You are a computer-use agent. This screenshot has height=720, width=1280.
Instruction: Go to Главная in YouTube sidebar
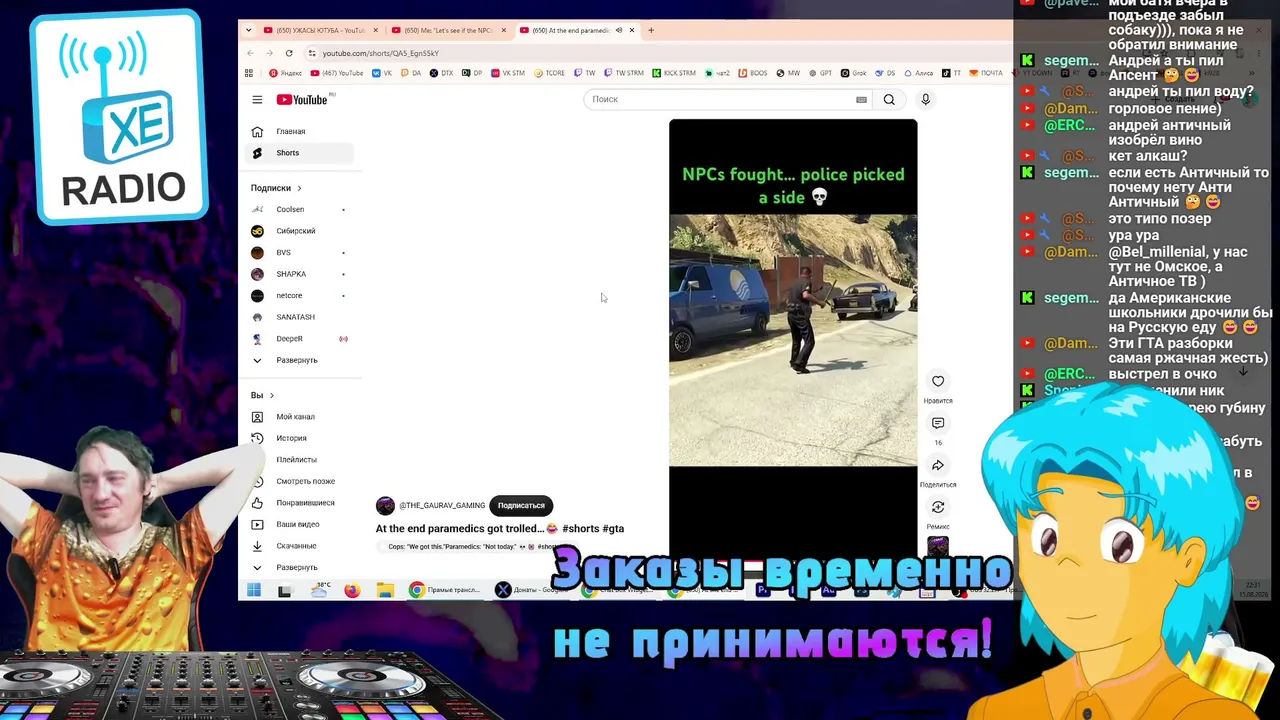coord(301,131)
